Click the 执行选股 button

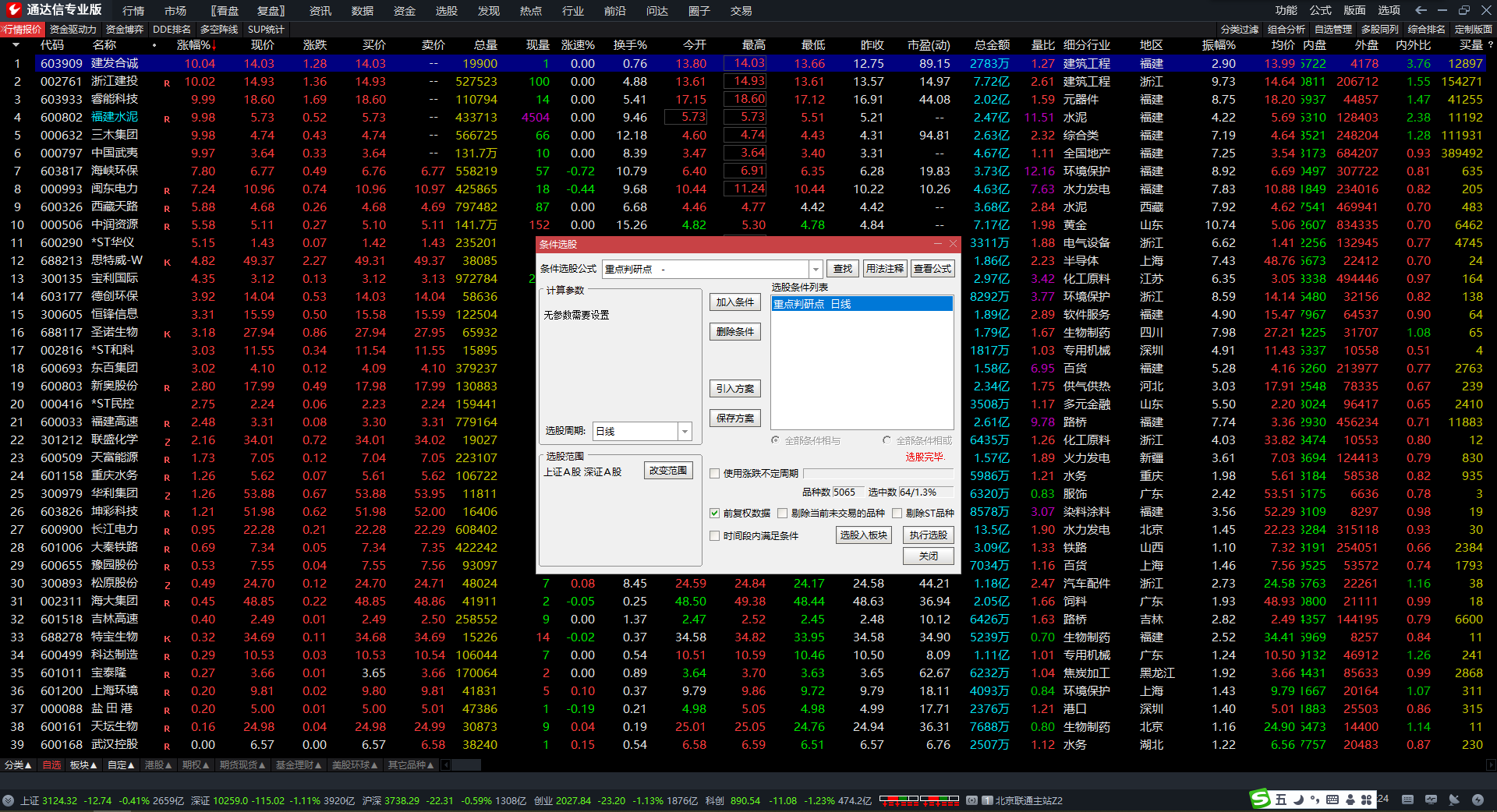[x=928, y=535]
